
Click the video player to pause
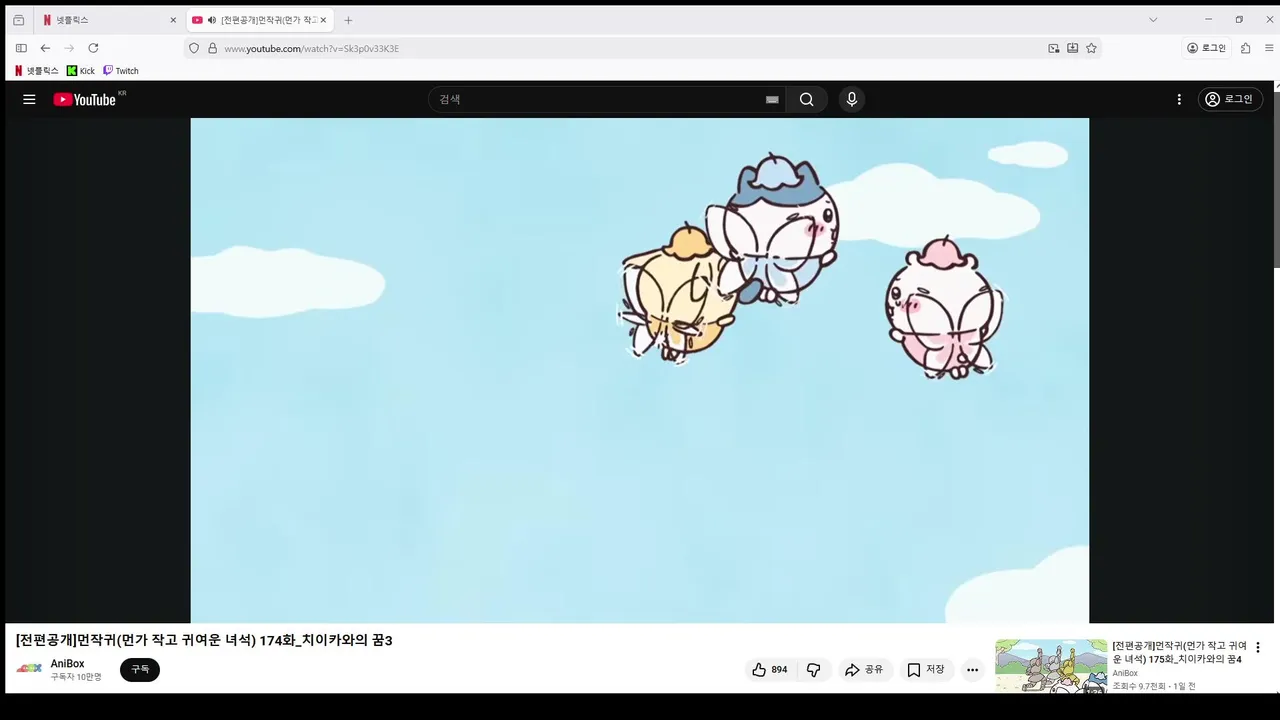click(x=640, y=370)
